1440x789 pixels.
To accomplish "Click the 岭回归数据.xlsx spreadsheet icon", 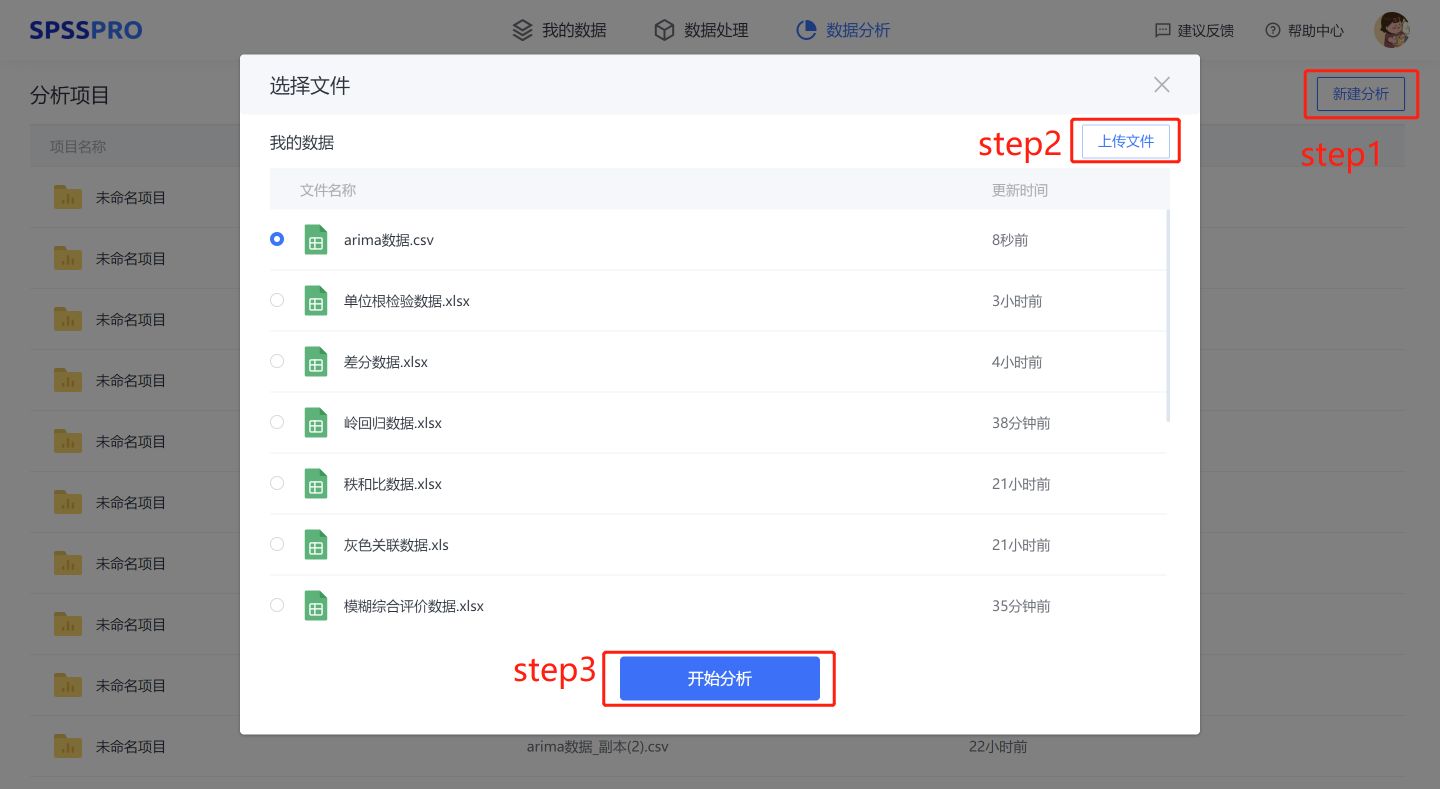I will point(316,423).
